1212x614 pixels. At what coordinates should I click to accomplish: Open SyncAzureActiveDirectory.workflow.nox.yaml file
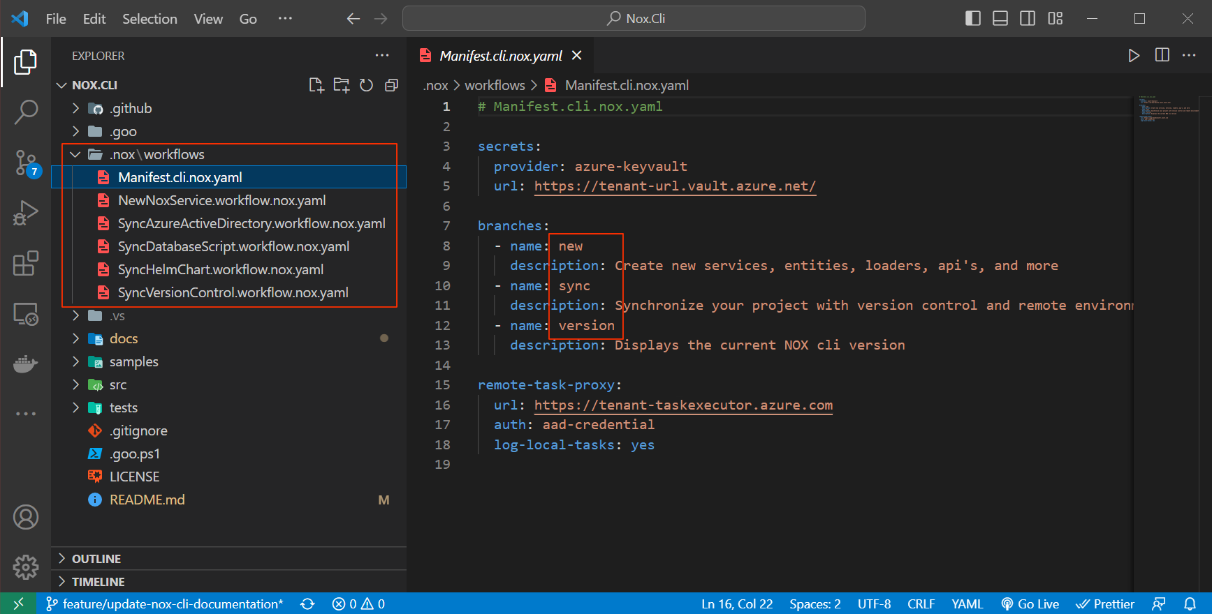229,223
